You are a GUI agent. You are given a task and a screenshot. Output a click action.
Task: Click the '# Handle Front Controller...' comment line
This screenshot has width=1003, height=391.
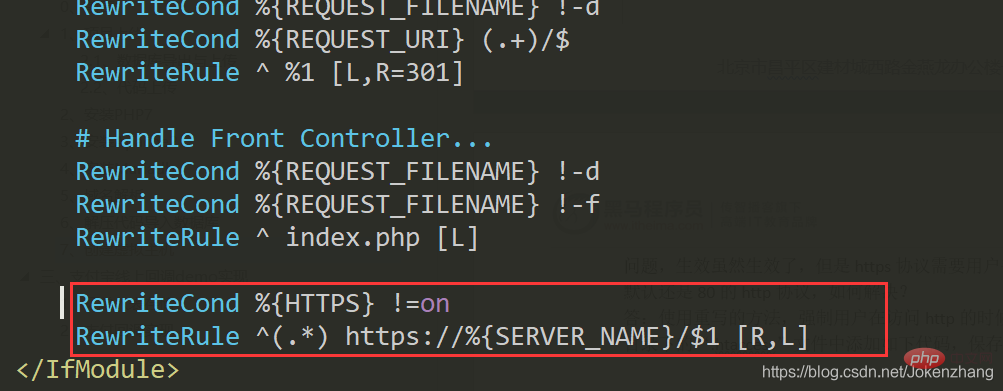point(284,139)
